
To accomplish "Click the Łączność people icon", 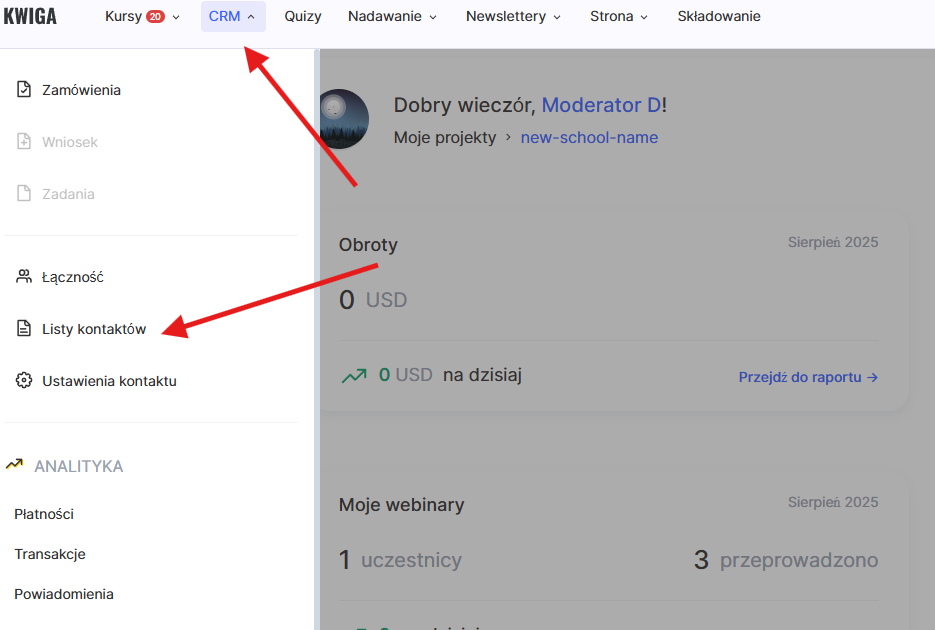I will point(24,277).
